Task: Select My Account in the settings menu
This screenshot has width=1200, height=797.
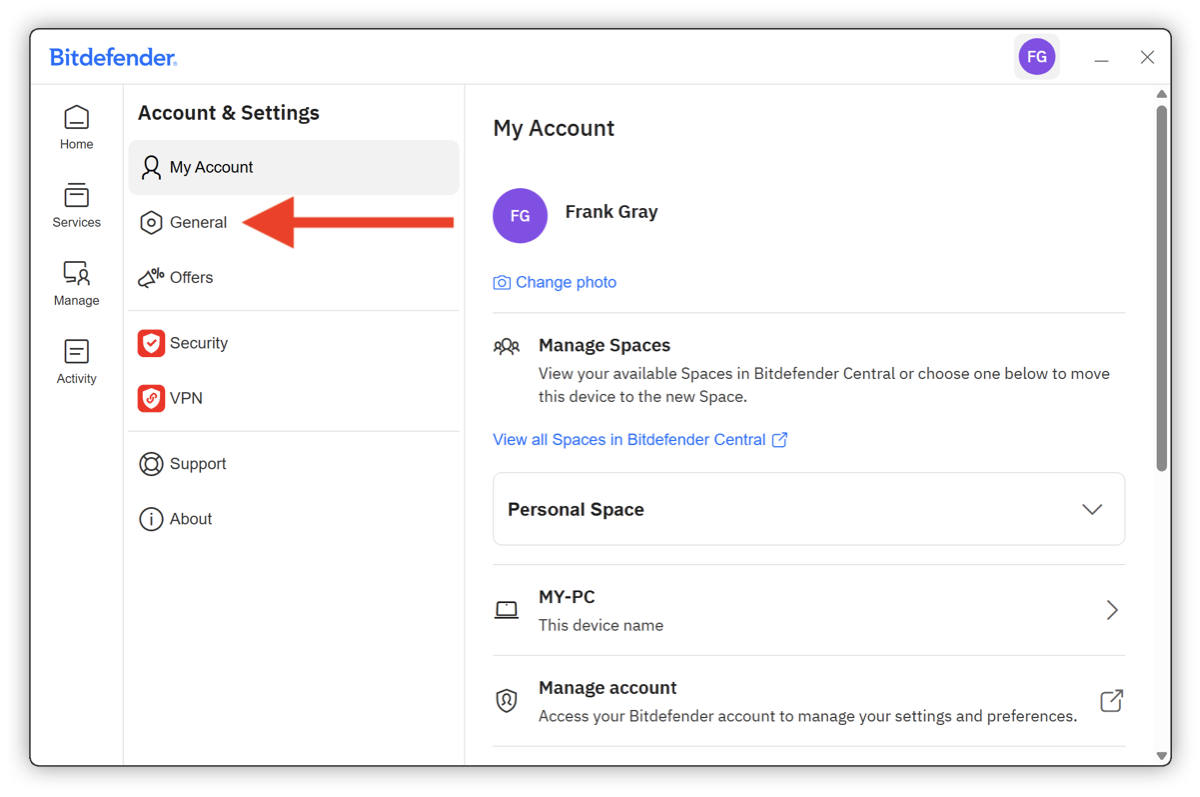Action: (x=294, y=167)
